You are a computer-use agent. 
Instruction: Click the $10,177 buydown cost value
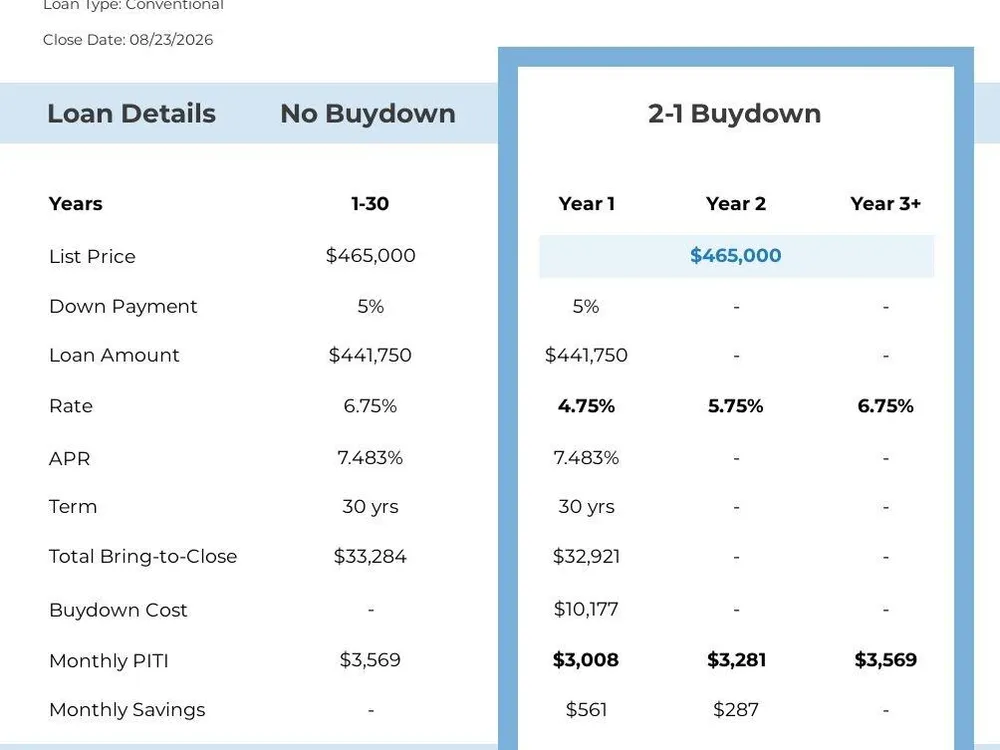pyautogui.click(x=586, y=609)
